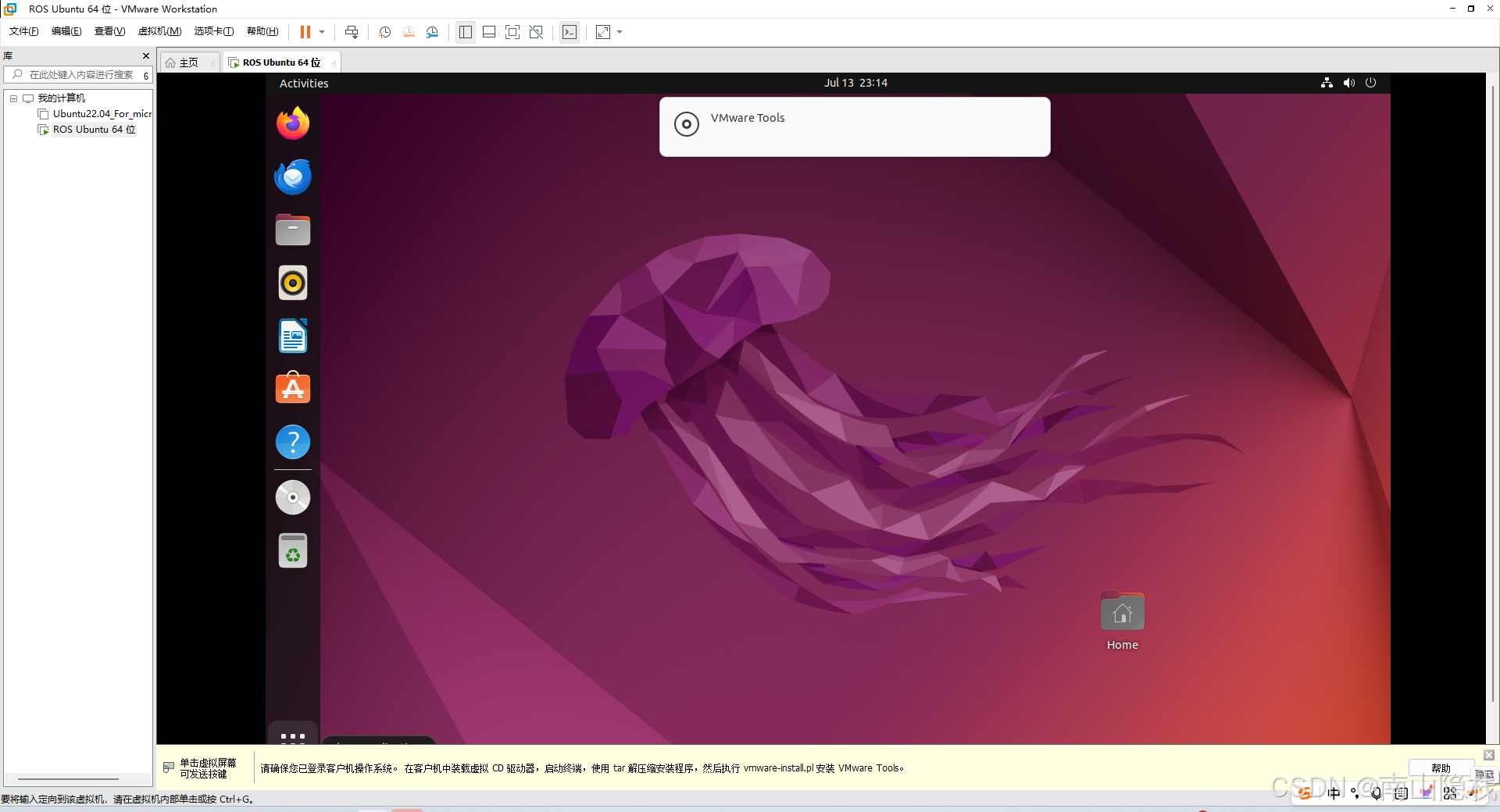This screenshot has width=1500, height=812.
Task: Toggle the console view button
Action: [x=570, y=32]
